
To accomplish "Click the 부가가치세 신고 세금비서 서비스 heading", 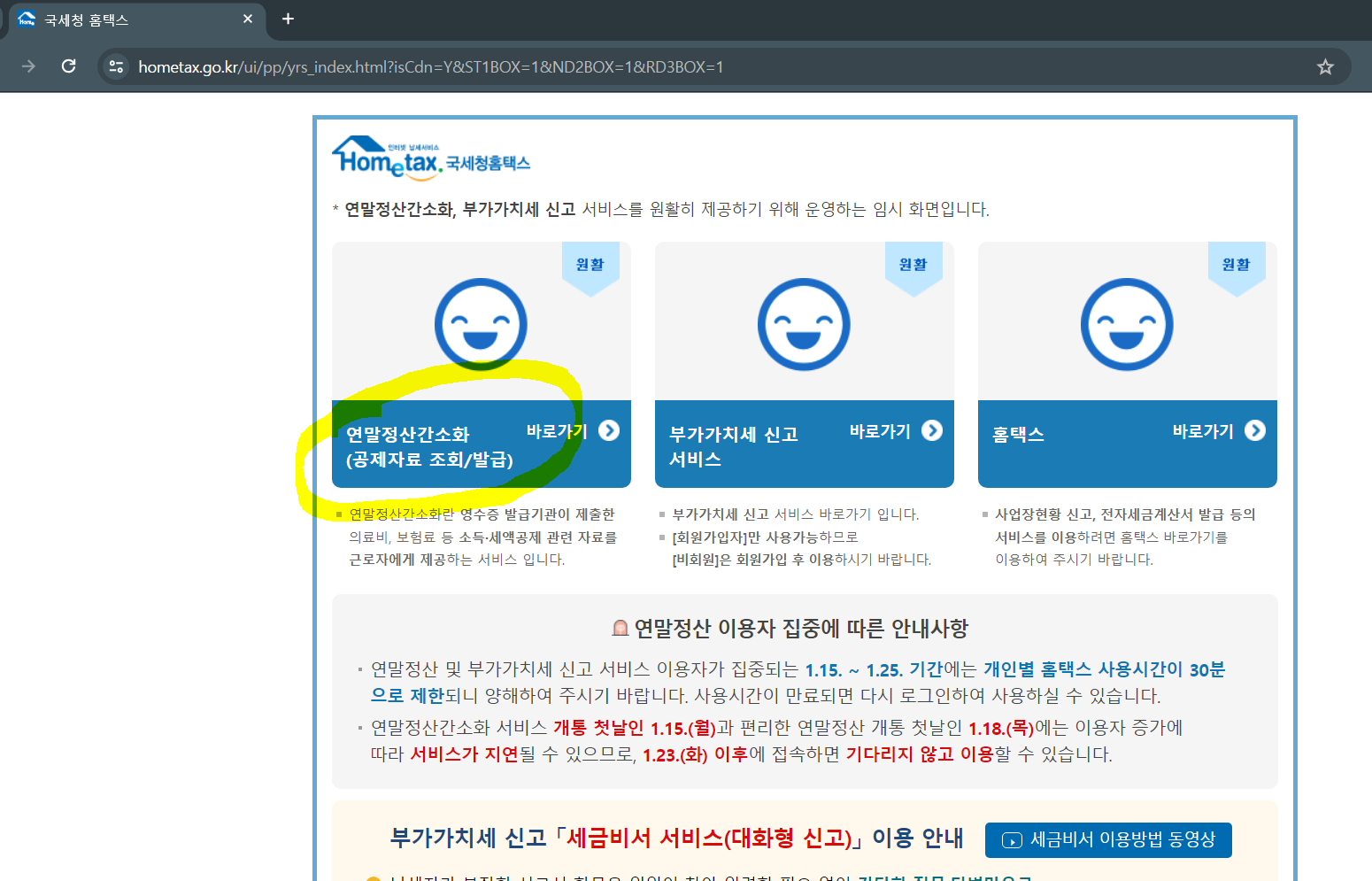I will tap(676, 838).
